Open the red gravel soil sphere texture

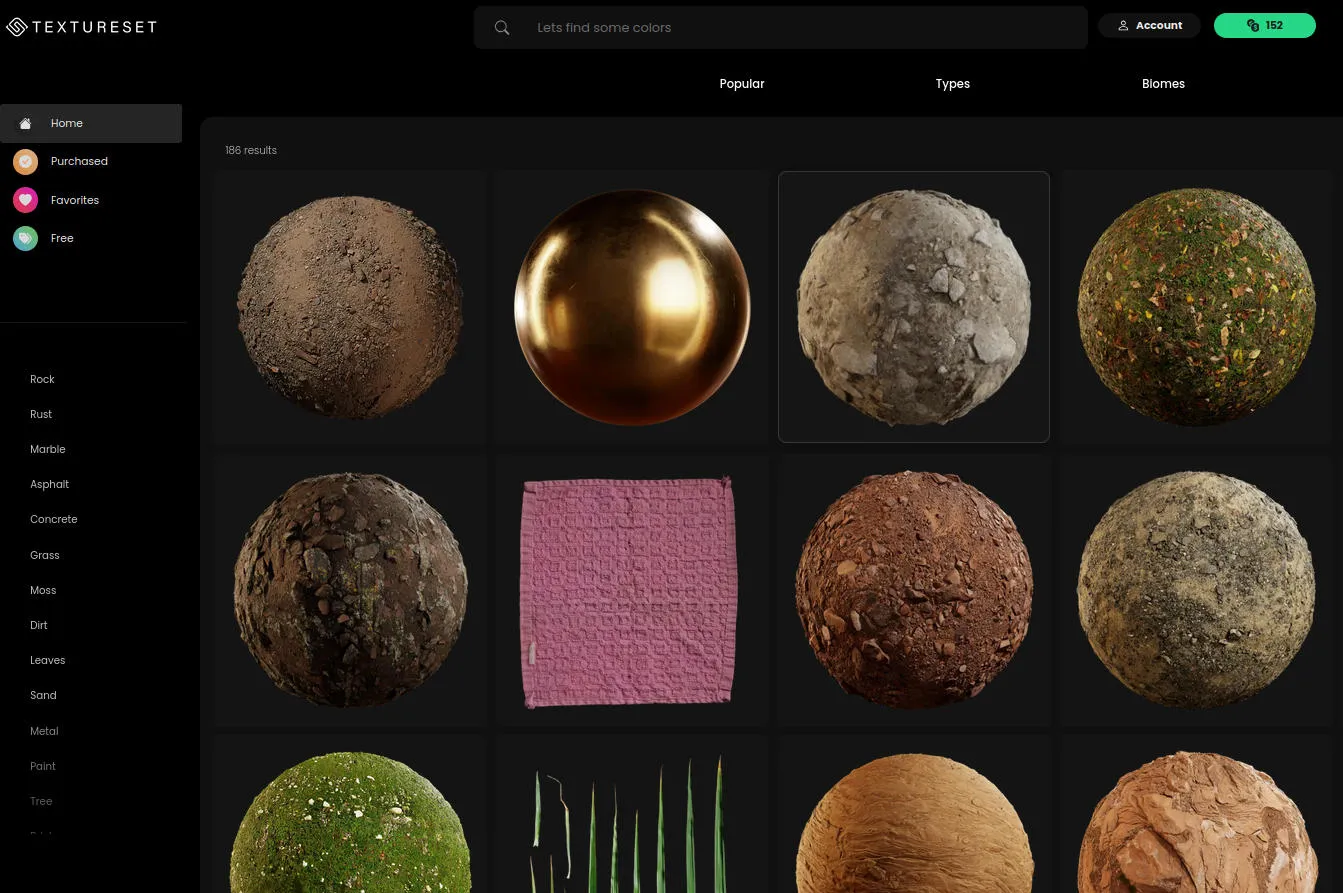point(914,590)
